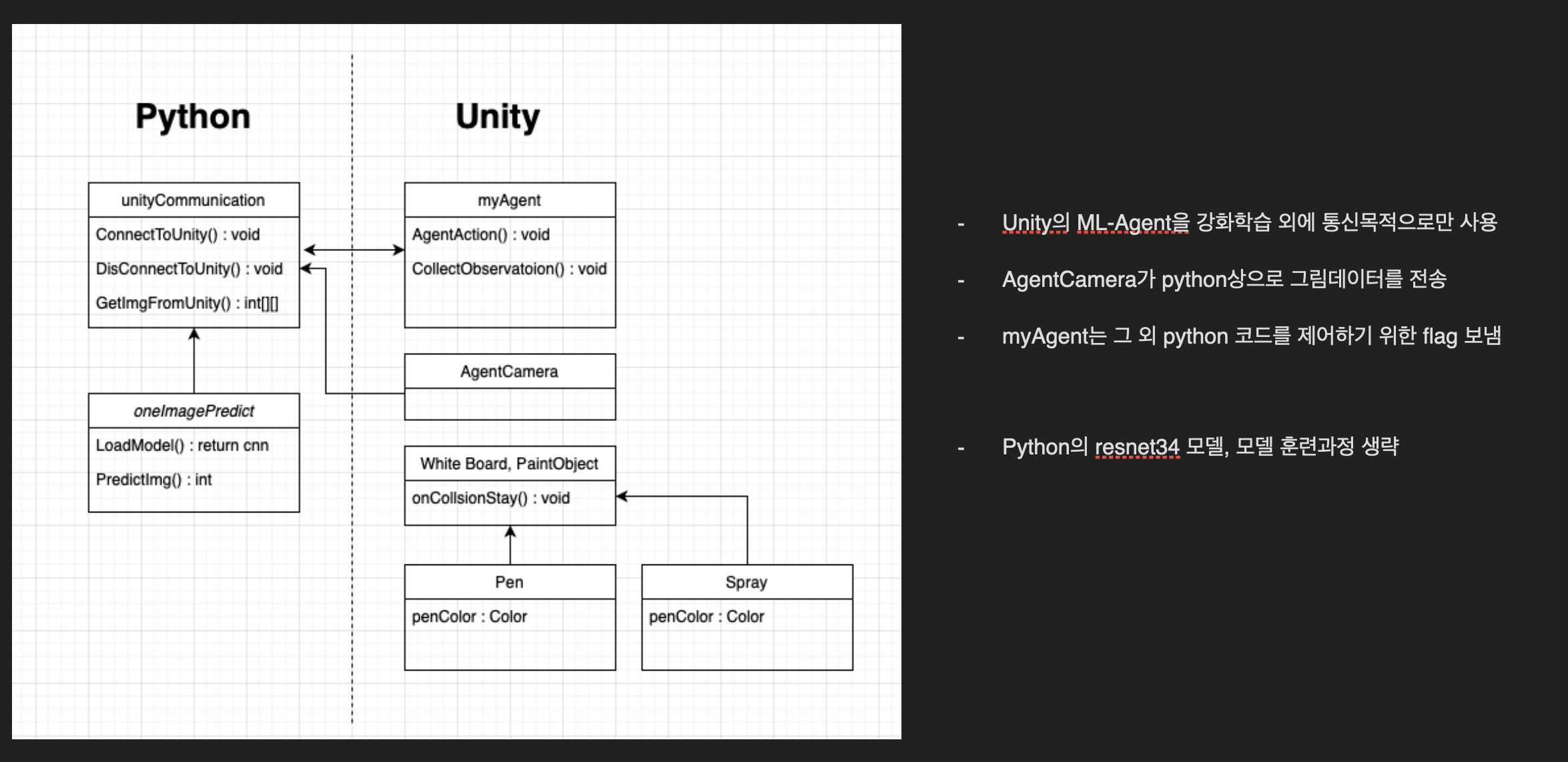The image size is (1568, 762).
Task: Click the unityCommunication class header
Action: click(193, 200)
